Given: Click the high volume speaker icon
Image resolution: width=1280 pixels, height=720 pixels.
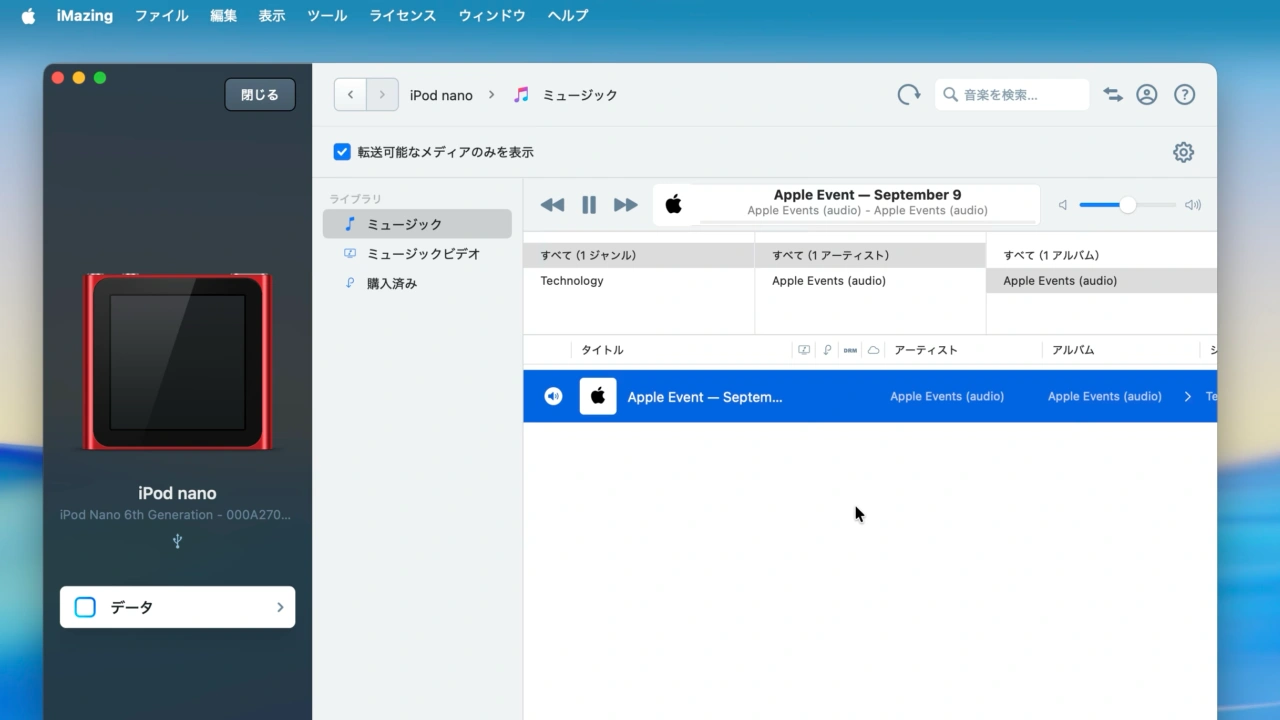Looking at the screenshot, I should click(1193, 205).
